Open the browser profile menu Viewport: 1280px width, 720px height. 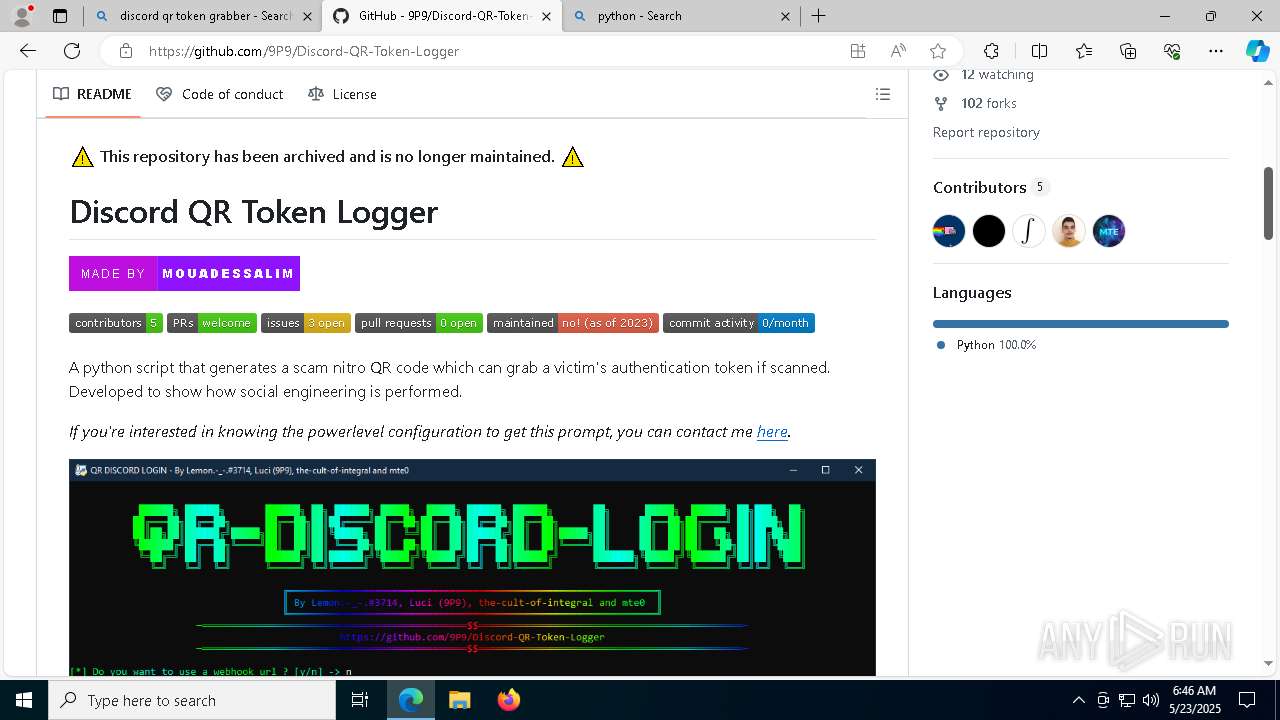(22, 16)
